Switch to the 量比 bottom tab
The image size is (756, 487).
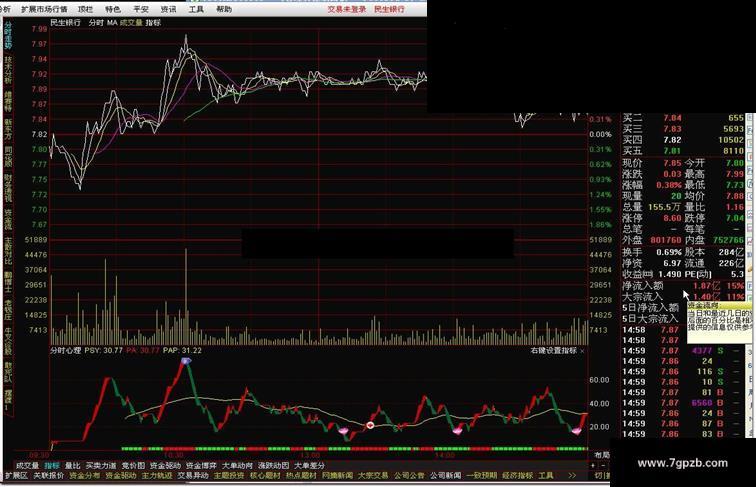[72, 466]
